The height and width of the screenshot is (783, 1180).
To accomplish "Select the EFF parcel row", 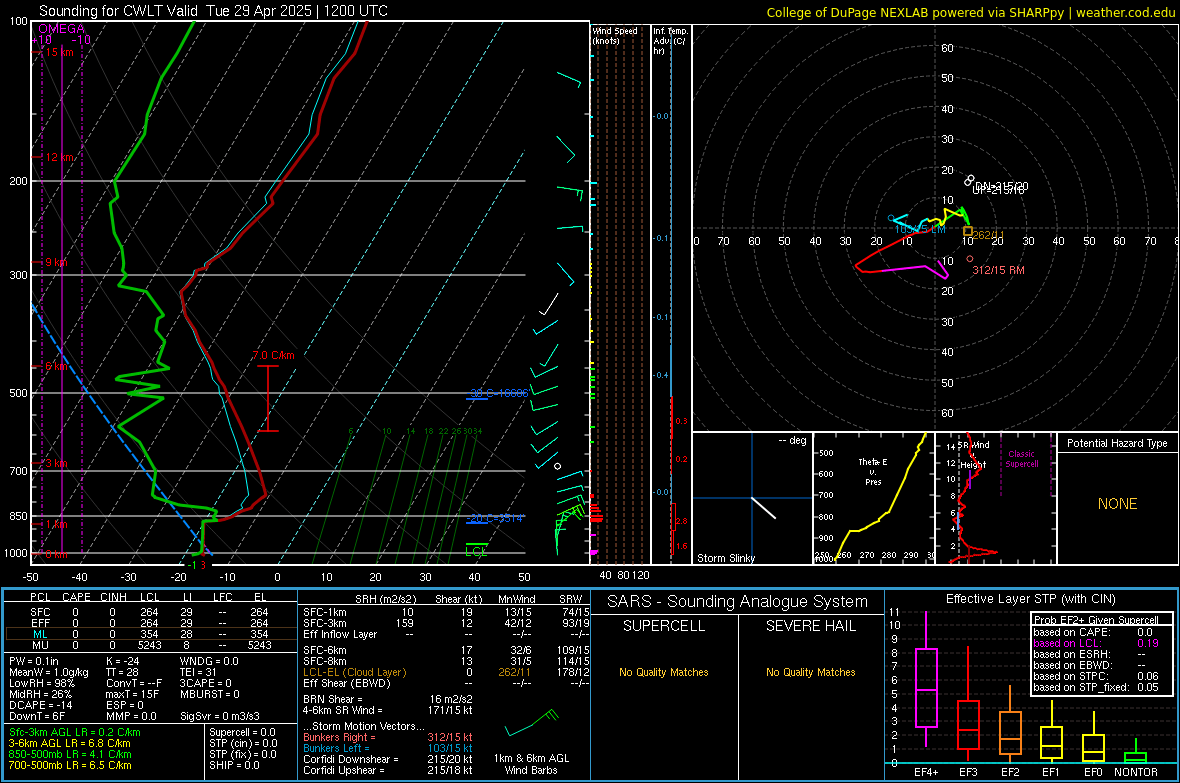I will pos(151,623).
